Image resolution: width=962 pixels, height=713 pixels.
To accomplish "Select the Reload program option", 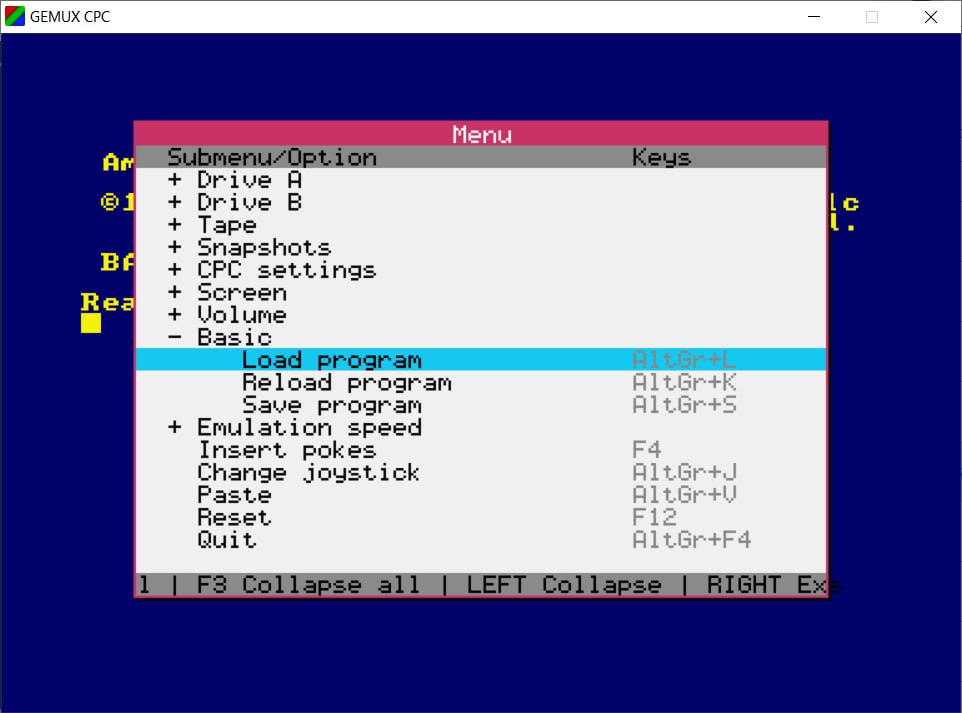I will point(481,382).
